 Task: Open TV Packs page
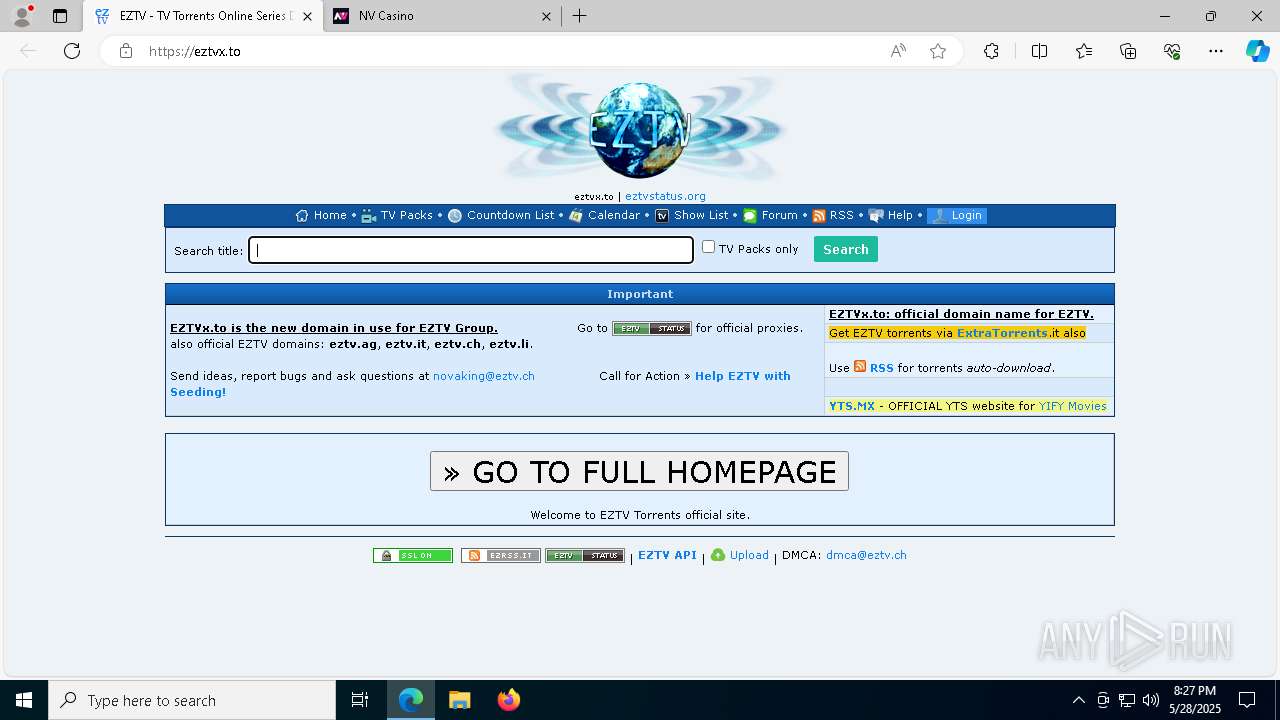pyautogui.click(x=397, y=215)
